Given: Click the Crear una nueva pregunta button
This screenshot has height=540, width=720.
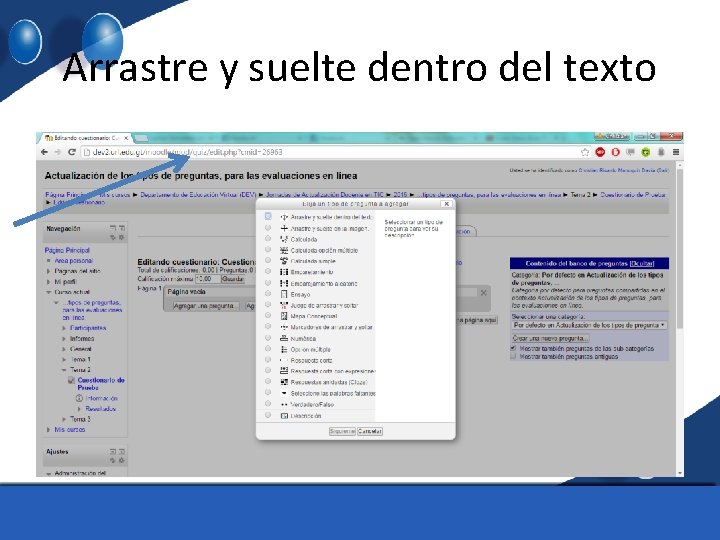Looking at the screenshot, I should pos(550,338).
